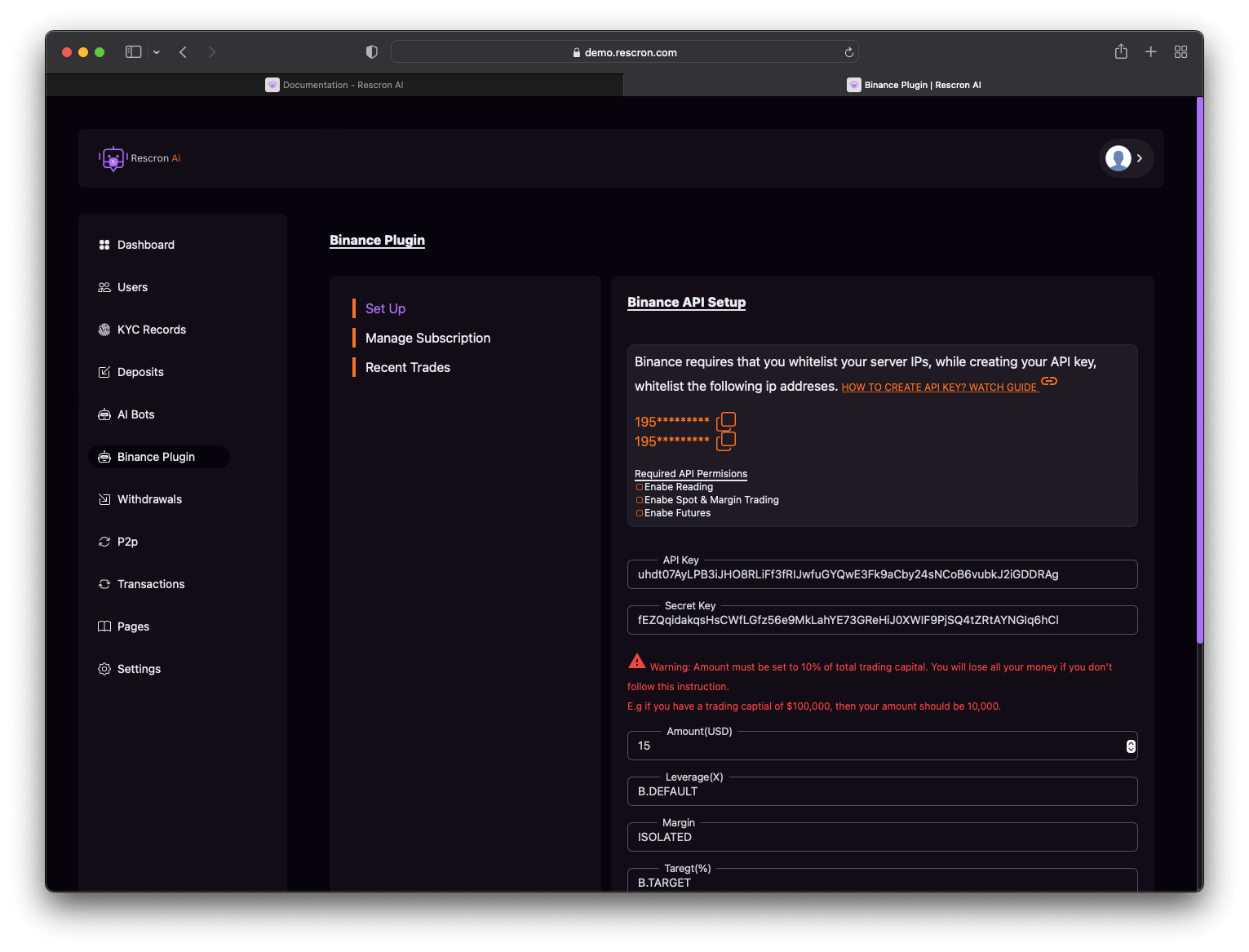The width and height of the screenshot is (1249, 952).
Task: Click the KYC Records fingerprint icon
Action: [x=104, y=330]
